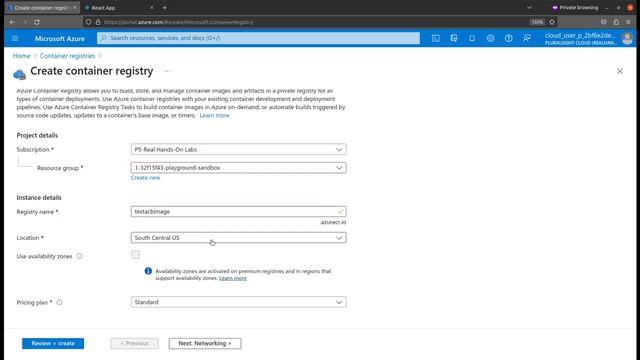Click the browser address bar URL
Image resolution: width=640 pixels, height=360 pixels.
coord(179,22)
